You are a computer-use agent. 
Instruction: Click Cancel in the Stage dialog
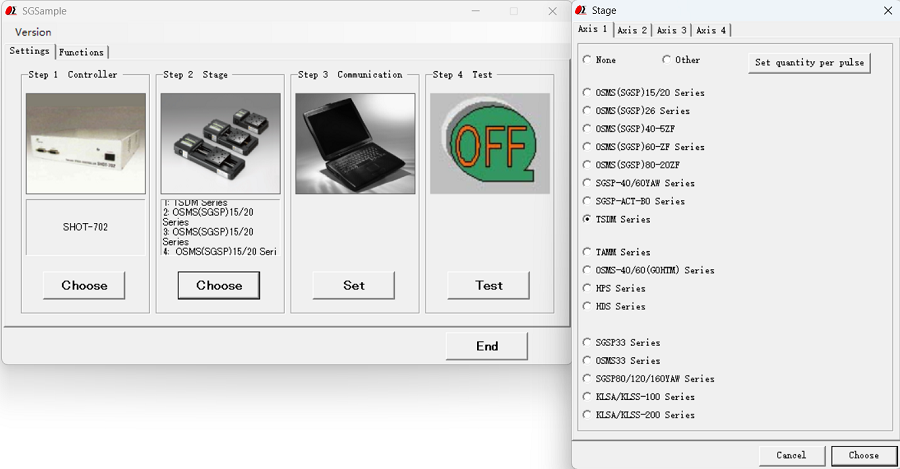(x=790, y=455)
